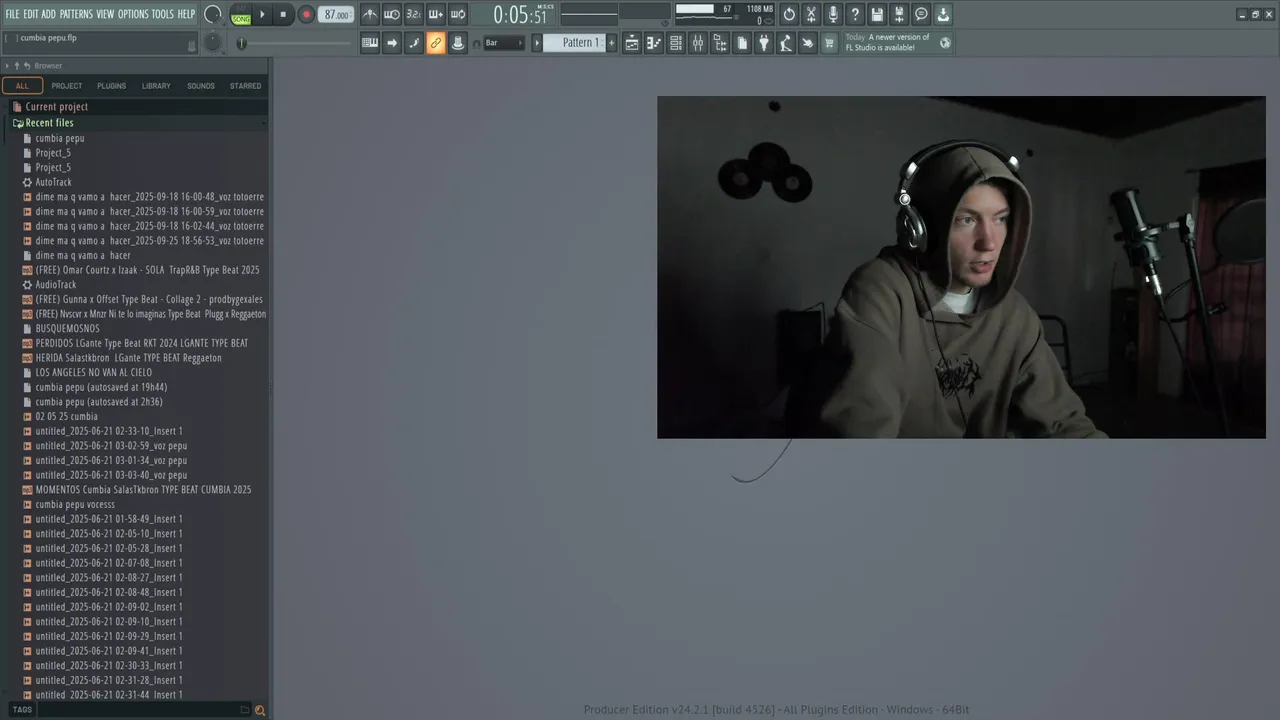The width and height of the screenshot is (1280, 720).
Task: Click the Browser re-read up arrow icon
Action: click(17, 66)
